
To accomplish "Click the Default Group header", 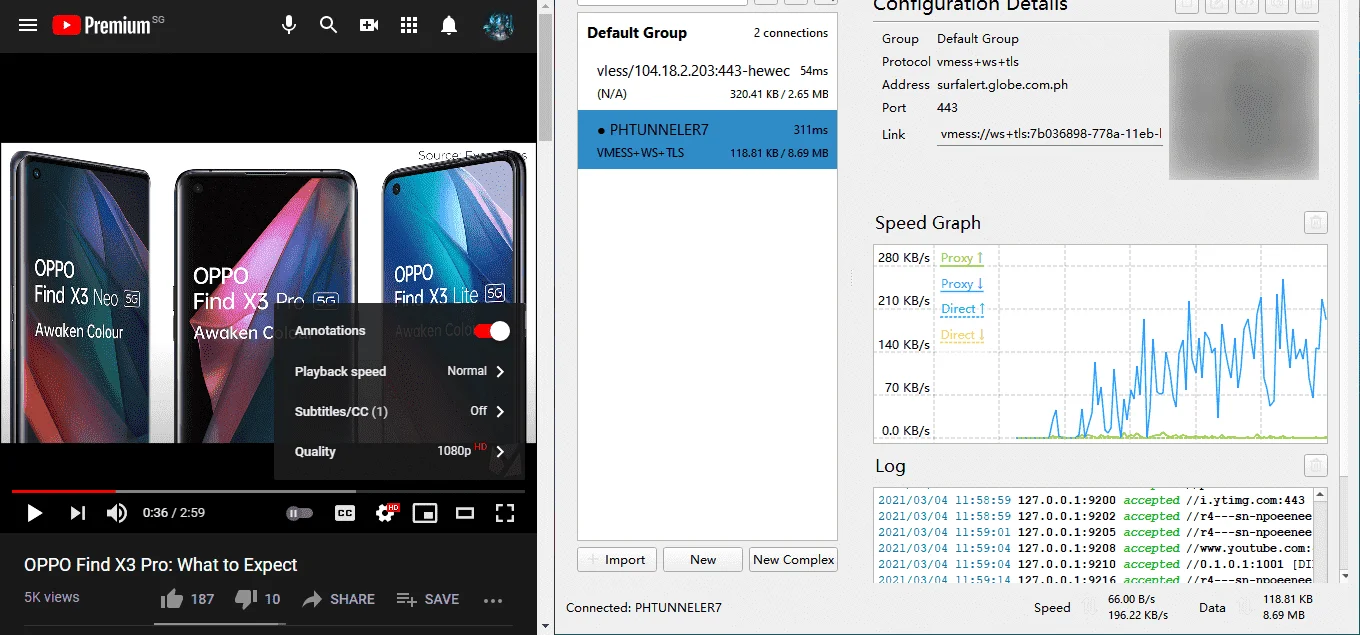I will click(x=637, y=33).
